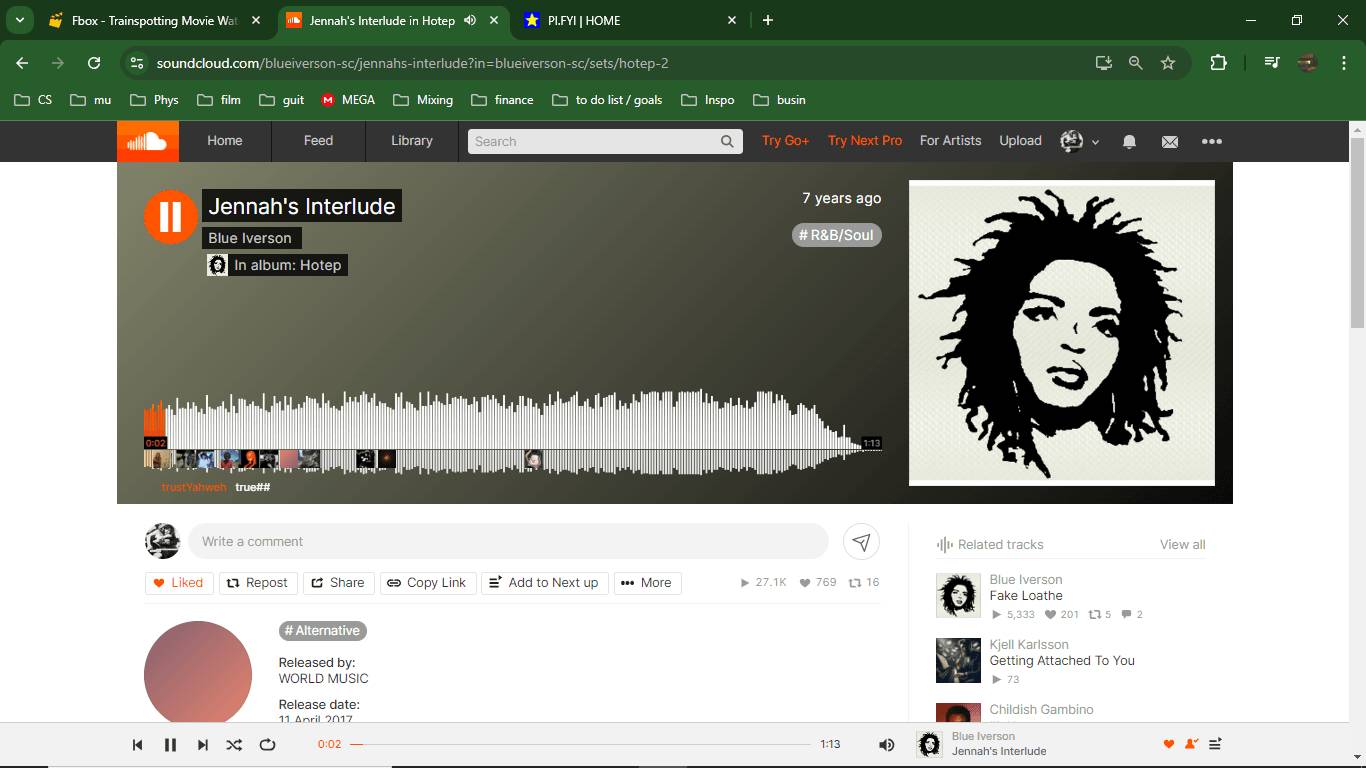Open the Library tab
The image size is (1366, 768).
coord(412,141)
